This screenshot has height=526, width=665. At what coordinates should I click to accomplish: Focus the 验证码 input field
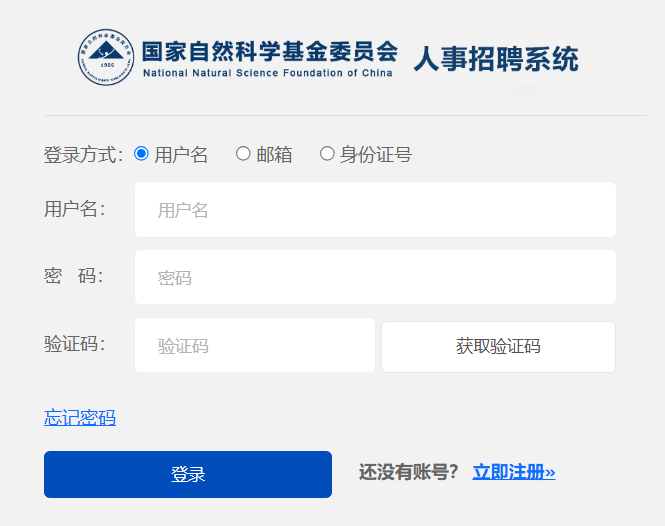pyautogui.click(x=255, y=345)
